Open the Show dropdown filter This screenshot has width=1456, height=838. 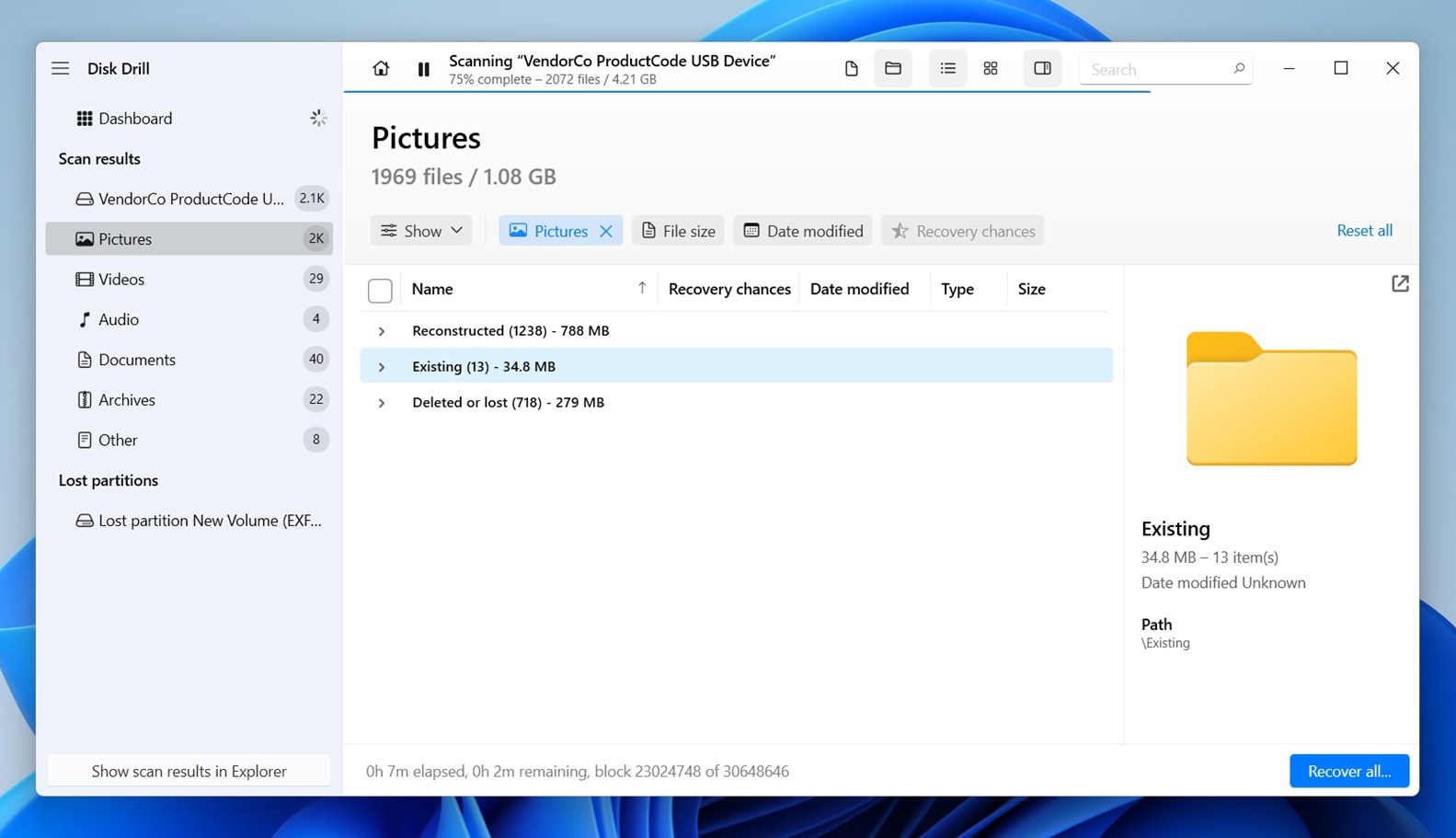pos(421,231)
